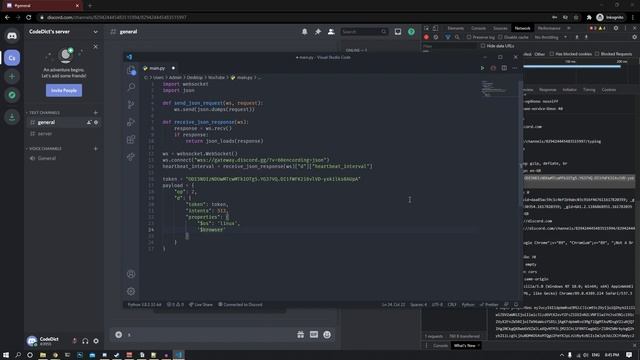
Task: Open pinned messages in general channel
Action: point(318,32)
